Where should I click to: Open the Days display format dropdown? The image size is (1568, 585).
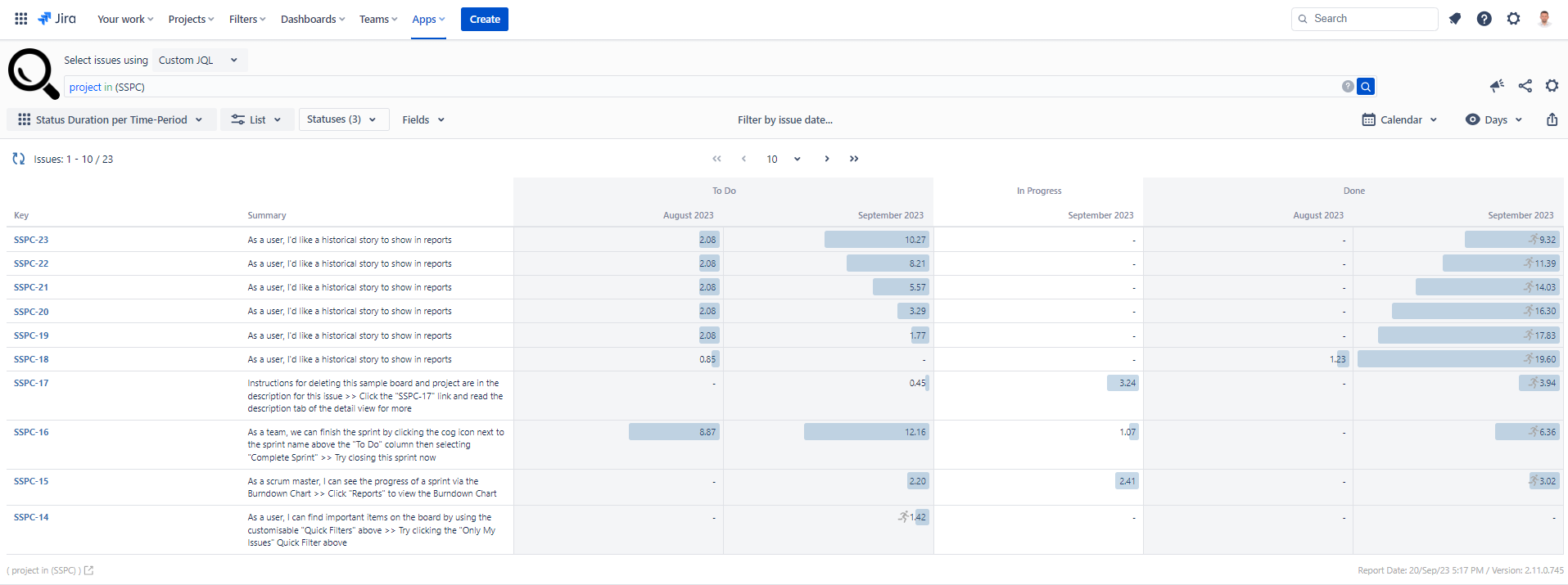(1494, 119)
